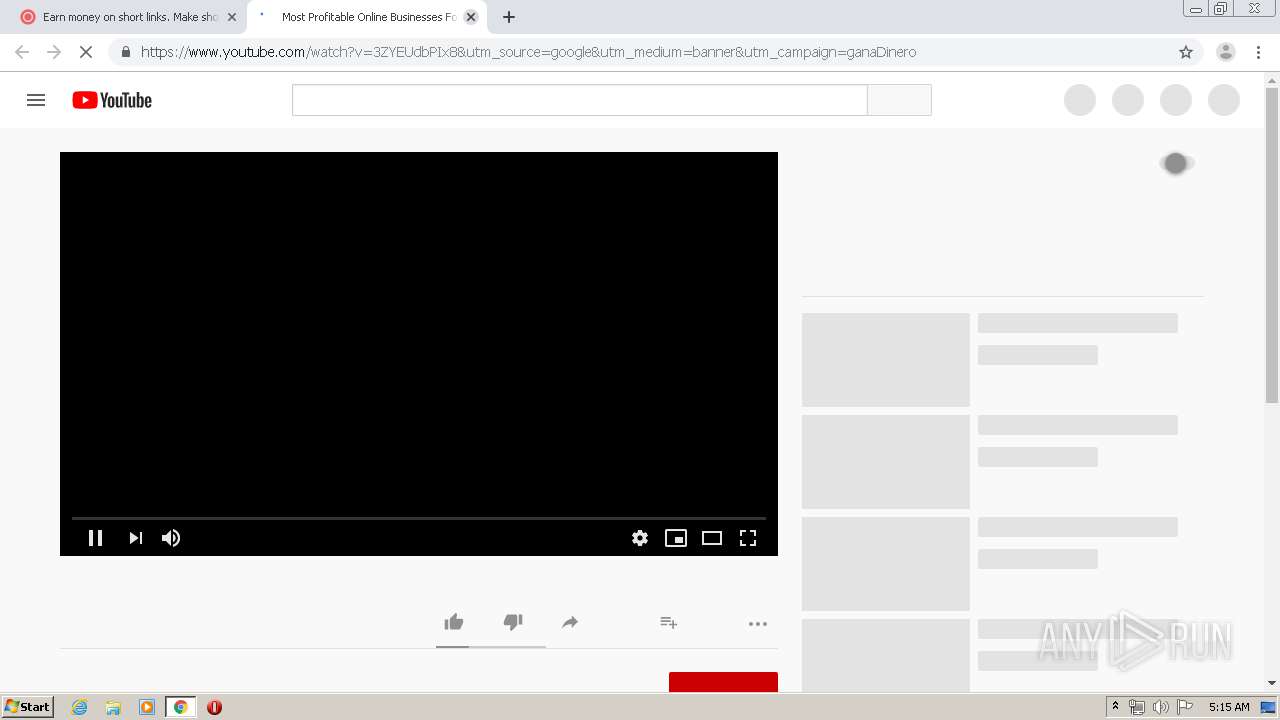Viewport: 1280px width, 720px height.
Task: Click the red subscribe button
Action: click(x=723, y=682)
